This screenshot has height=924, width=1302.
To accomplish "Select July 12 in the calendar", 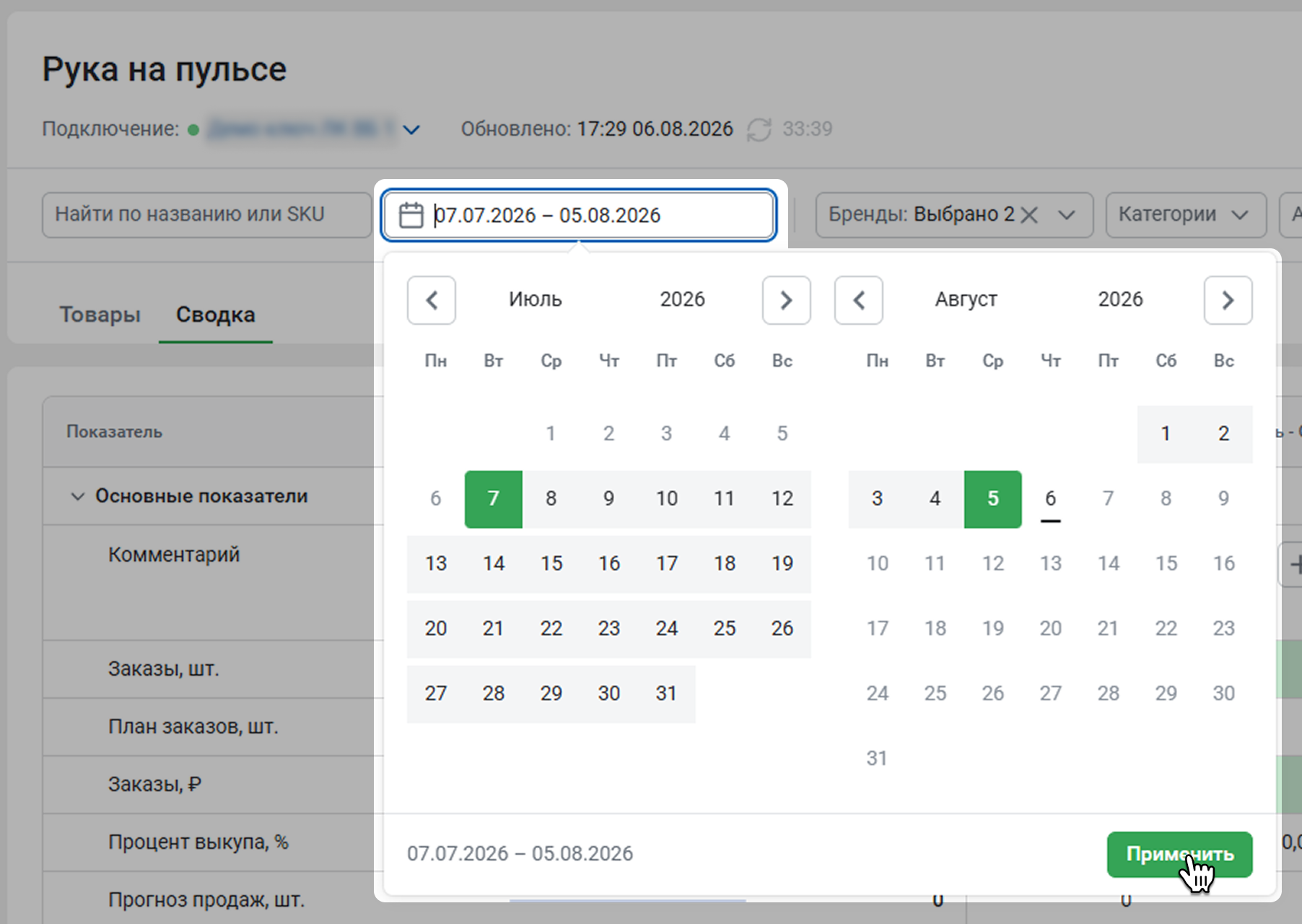I will 782,499.
